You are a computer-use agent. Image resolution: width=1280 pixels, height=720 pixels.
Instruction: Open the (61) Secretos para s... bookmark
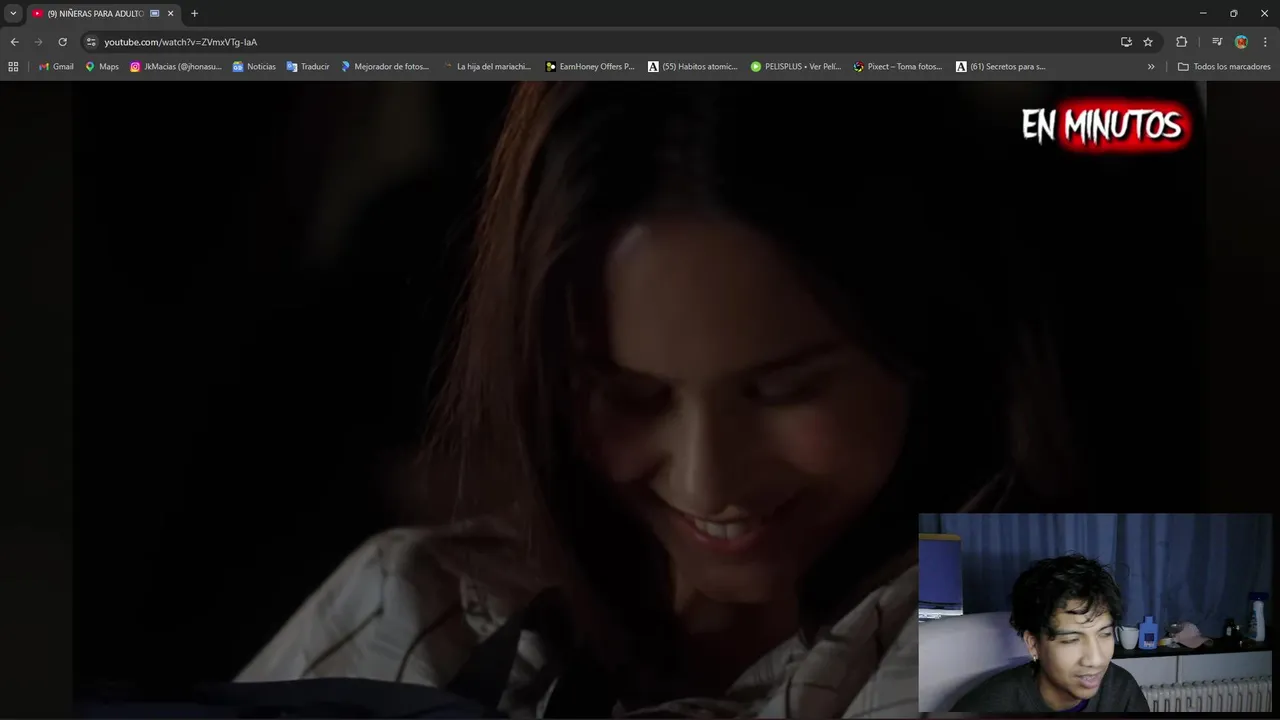click(x=1001, y=67)
